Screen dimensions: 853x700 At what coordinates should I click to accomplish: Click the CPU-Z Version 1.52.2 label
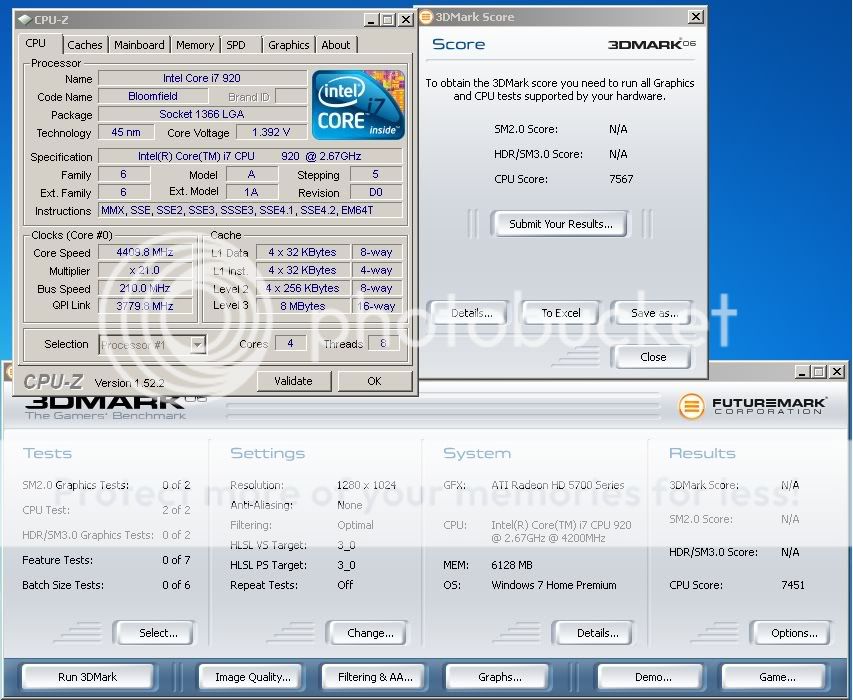pos(129,383)
